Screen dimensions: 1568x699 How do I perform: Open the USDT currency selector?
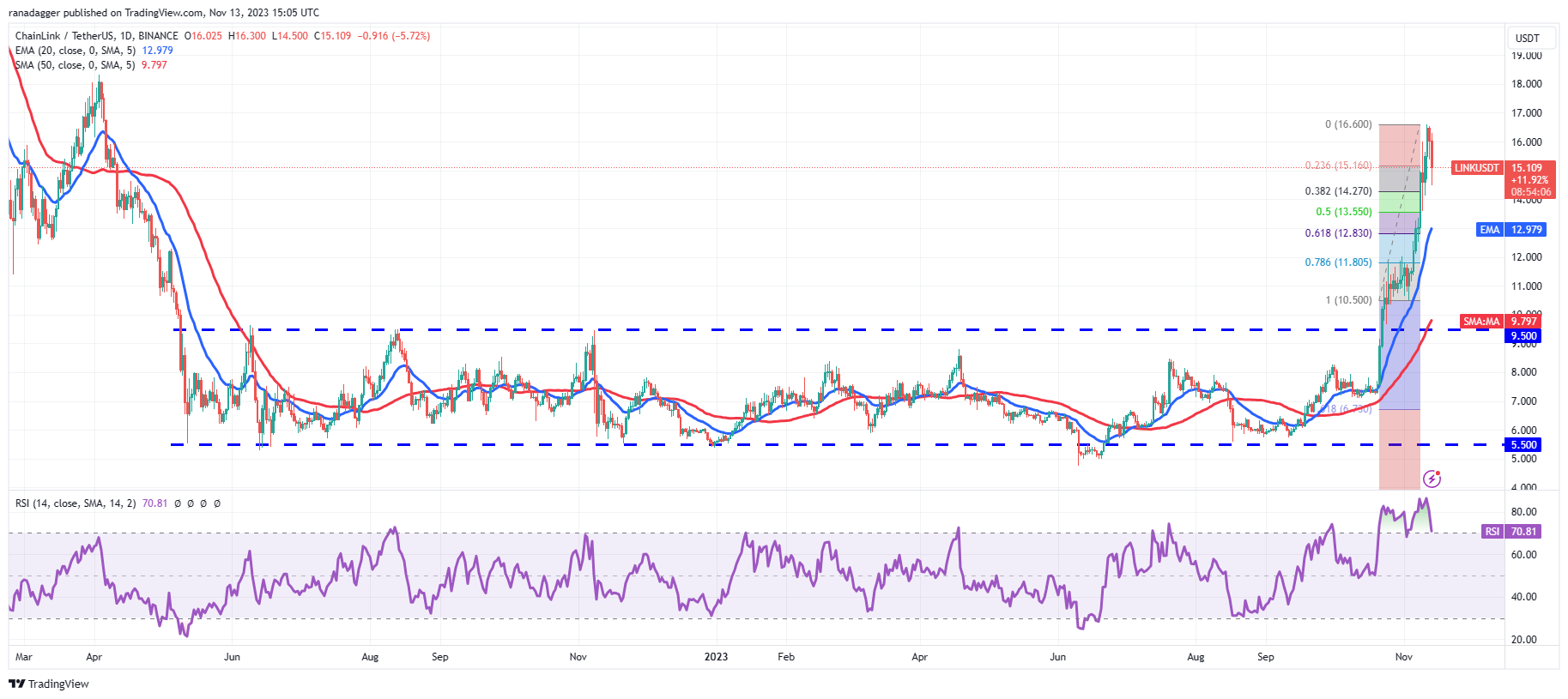click(x=1527, y=38)
